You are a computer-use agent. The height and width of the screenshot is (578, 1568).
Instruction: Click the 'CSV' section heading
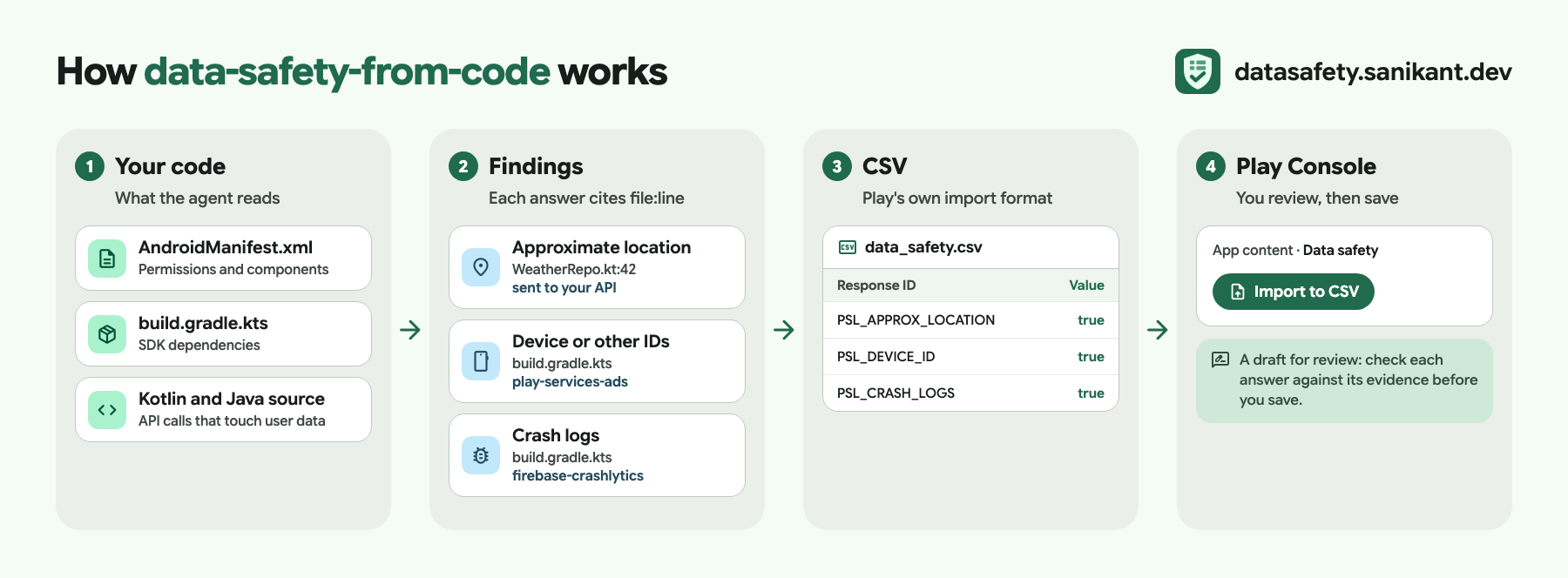[x=885, y=166]
